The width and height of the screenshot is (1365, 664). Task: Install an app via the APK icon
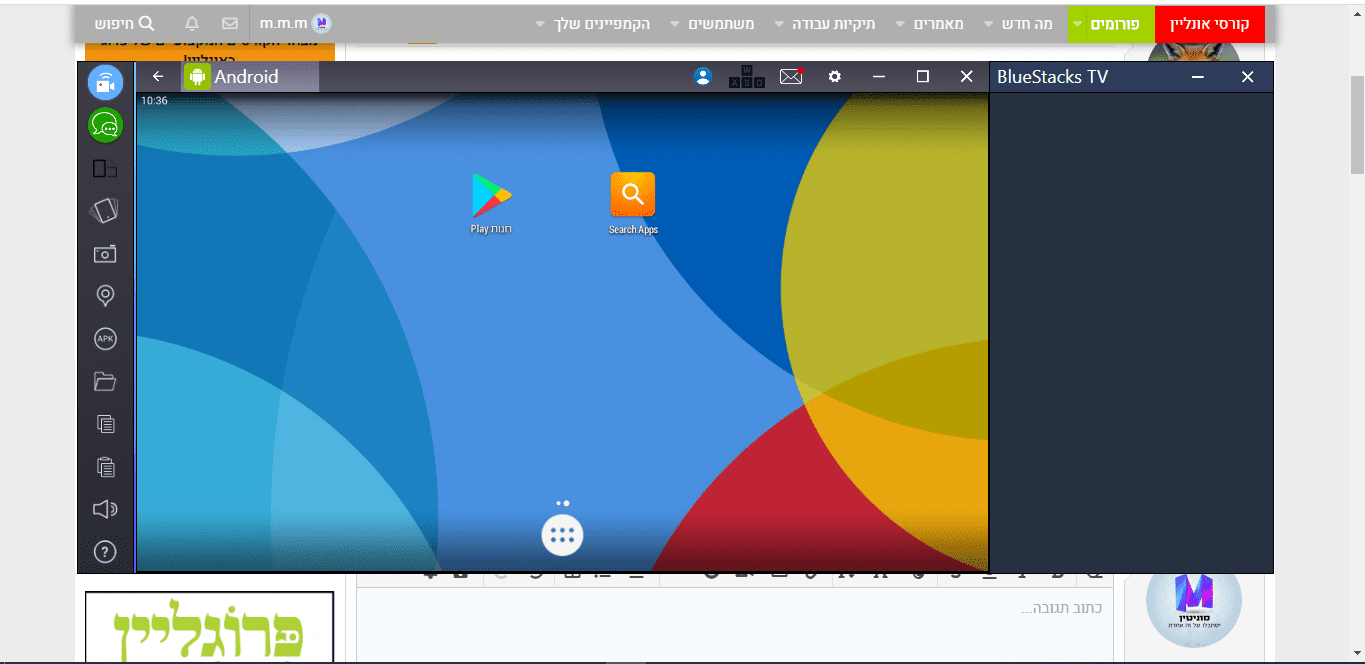pyautogui.click(x=105, y=339)
